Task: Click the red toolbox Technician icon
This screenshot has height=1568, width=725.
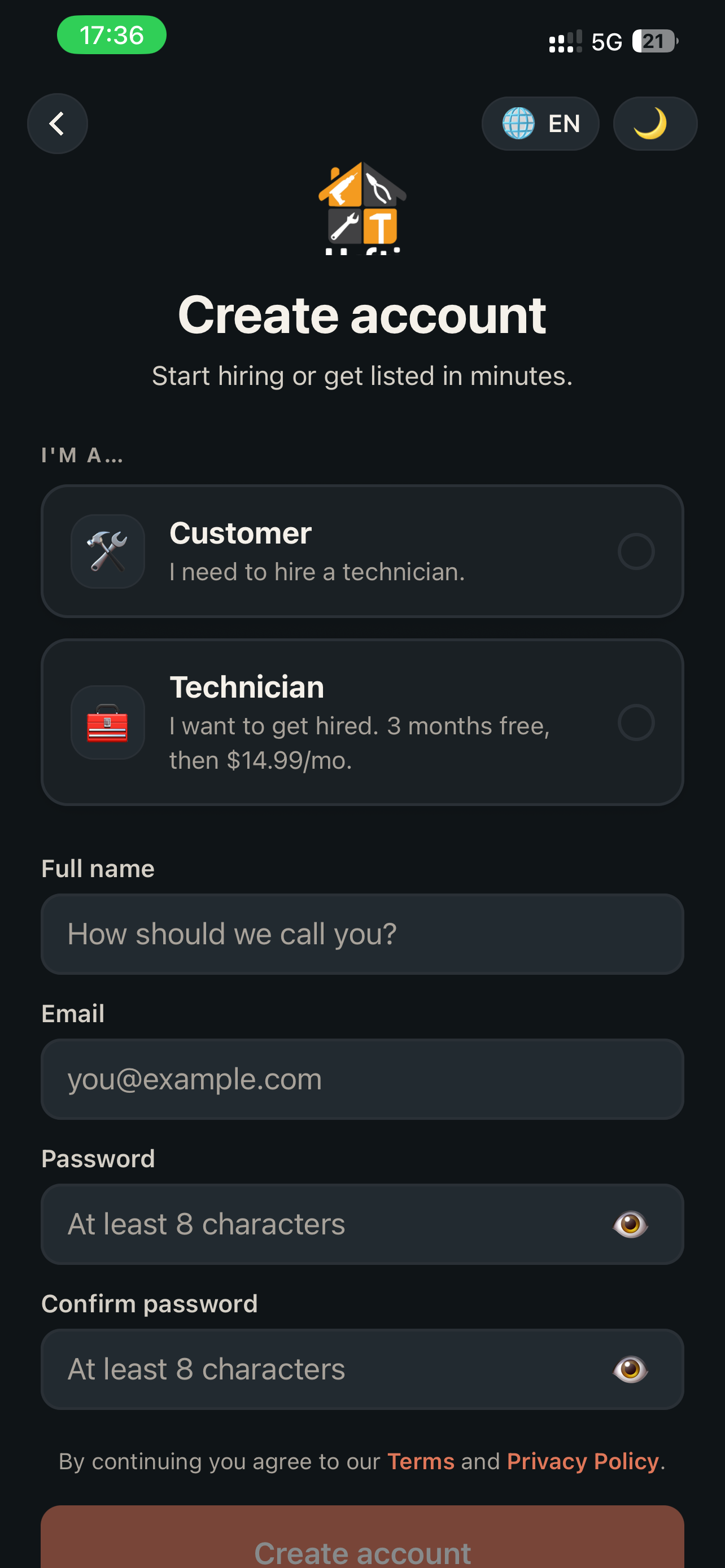Action: 108,722
